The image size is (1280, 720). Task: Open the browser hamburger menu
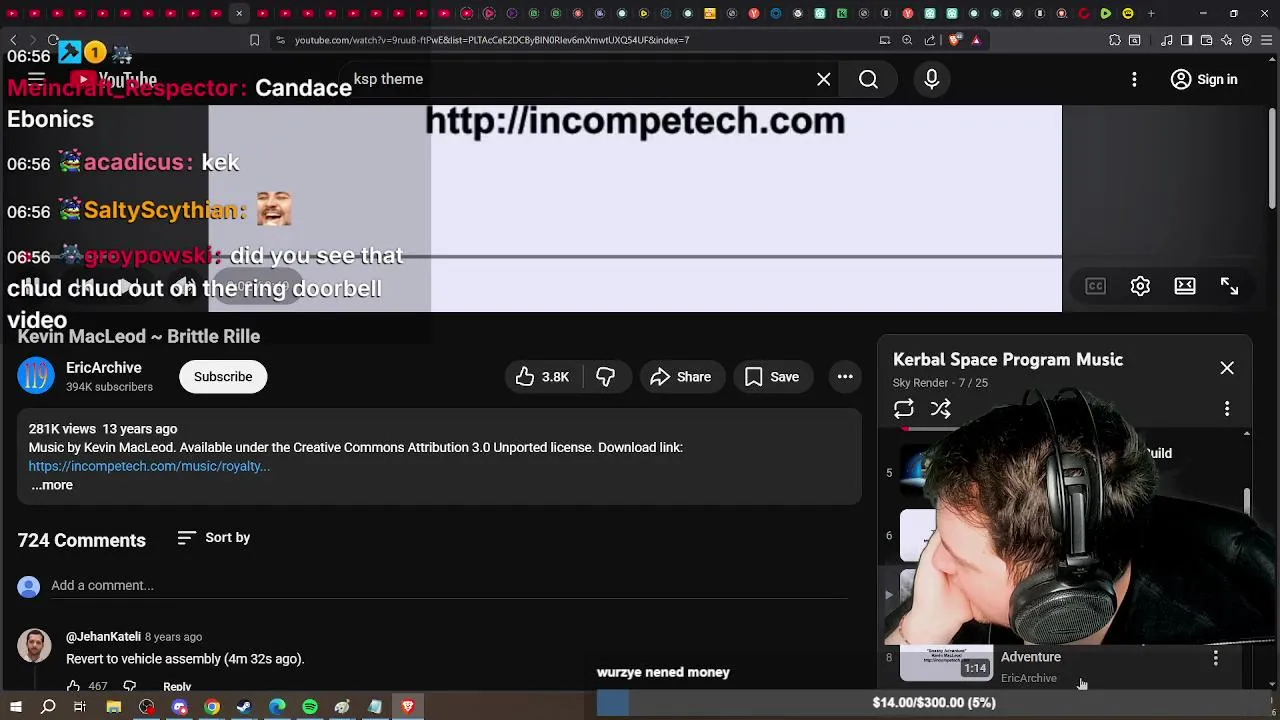click(1268, 40)
